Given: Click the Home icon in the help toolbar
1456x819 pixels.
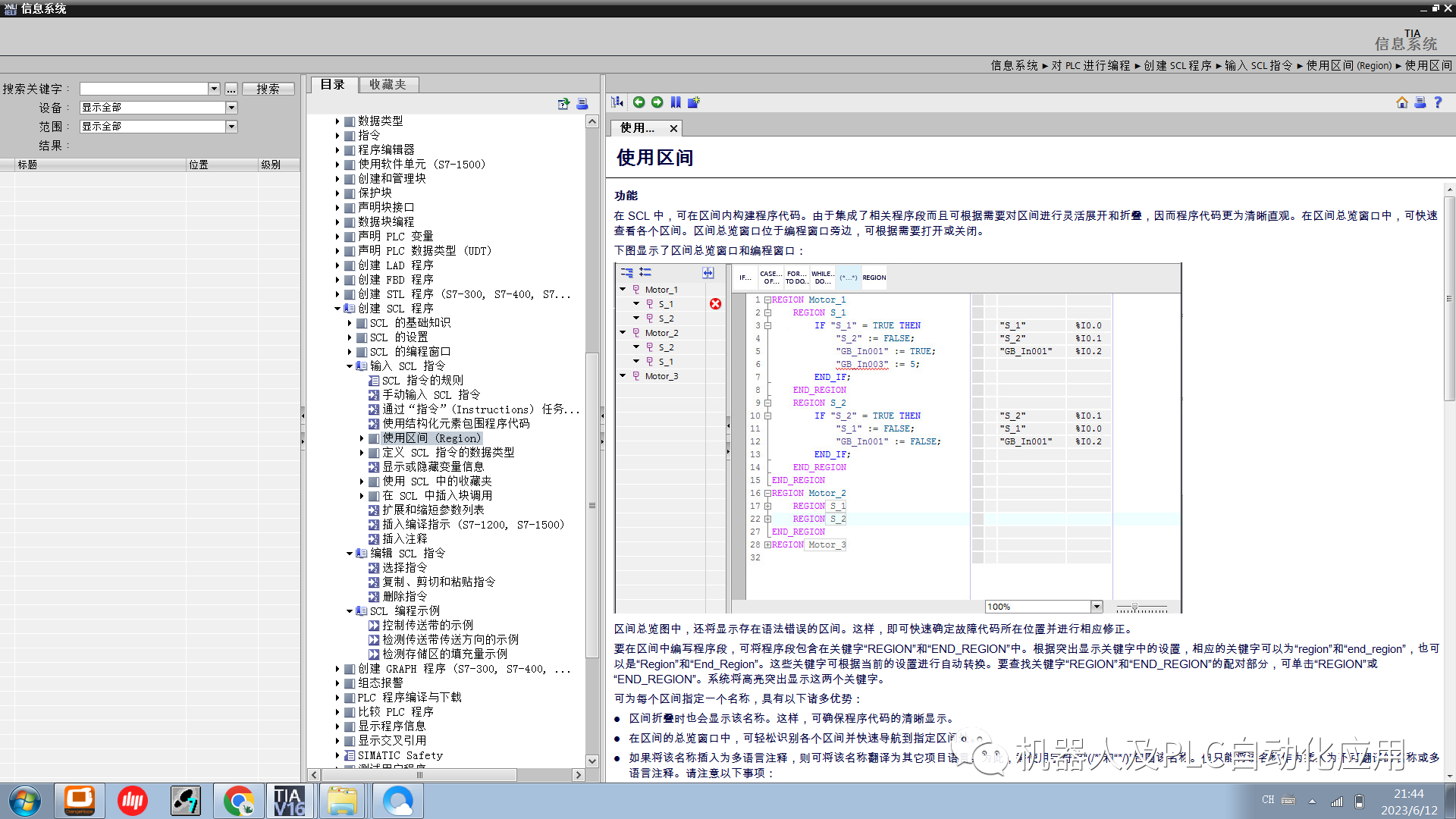Looking at the screenshot, I should (1401, 102).
